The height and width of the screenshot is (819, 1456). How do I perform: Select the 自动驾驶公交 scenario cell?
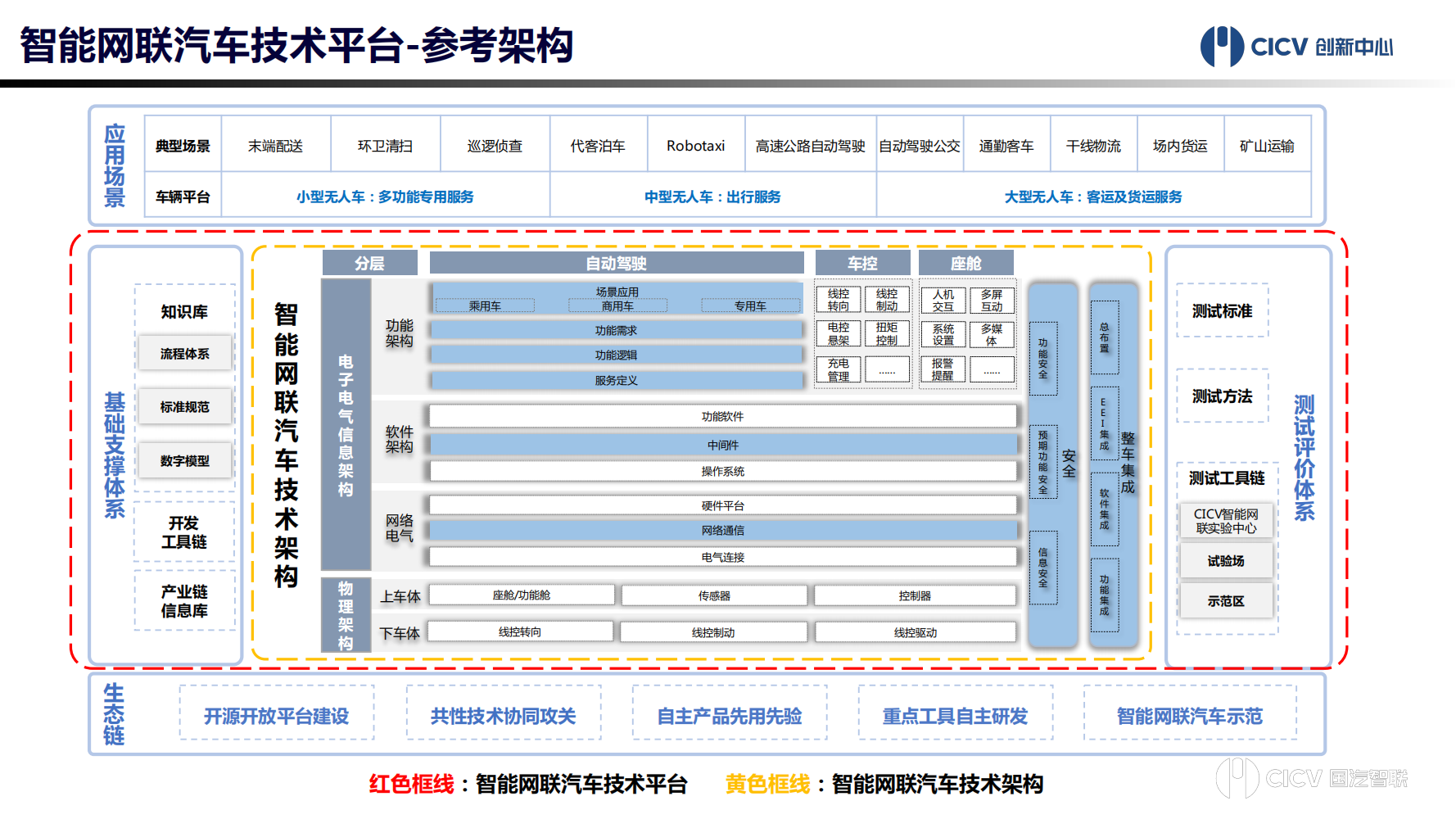(x=920, y=146)
